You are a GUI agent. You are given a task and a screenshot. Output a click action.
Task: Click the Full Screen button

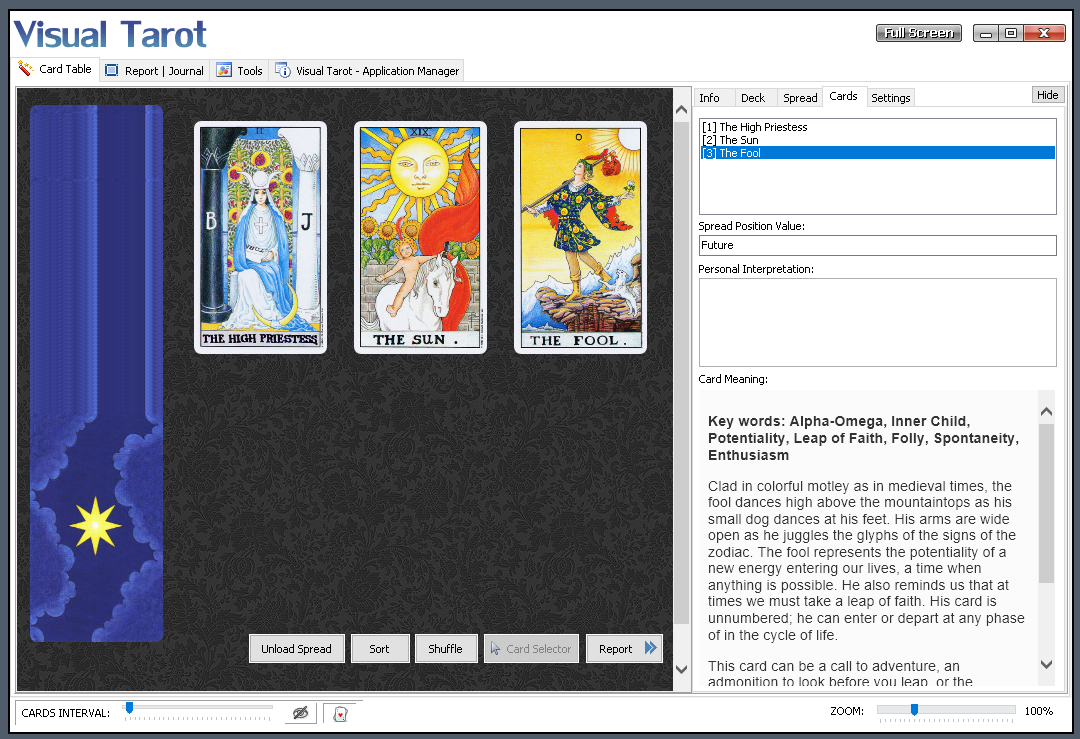[919, 32]
